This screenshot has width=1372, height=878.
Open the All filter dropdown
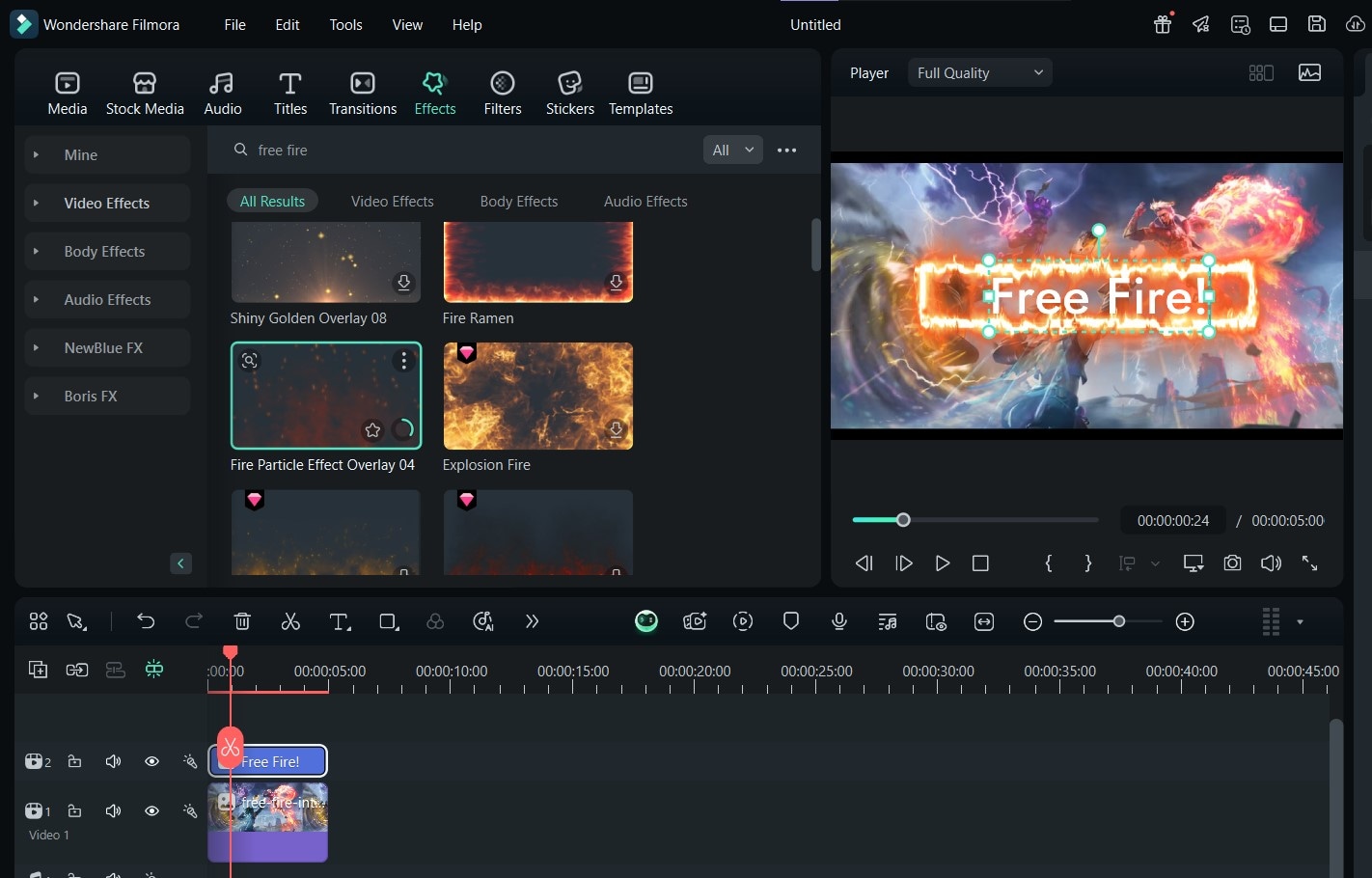733,150
